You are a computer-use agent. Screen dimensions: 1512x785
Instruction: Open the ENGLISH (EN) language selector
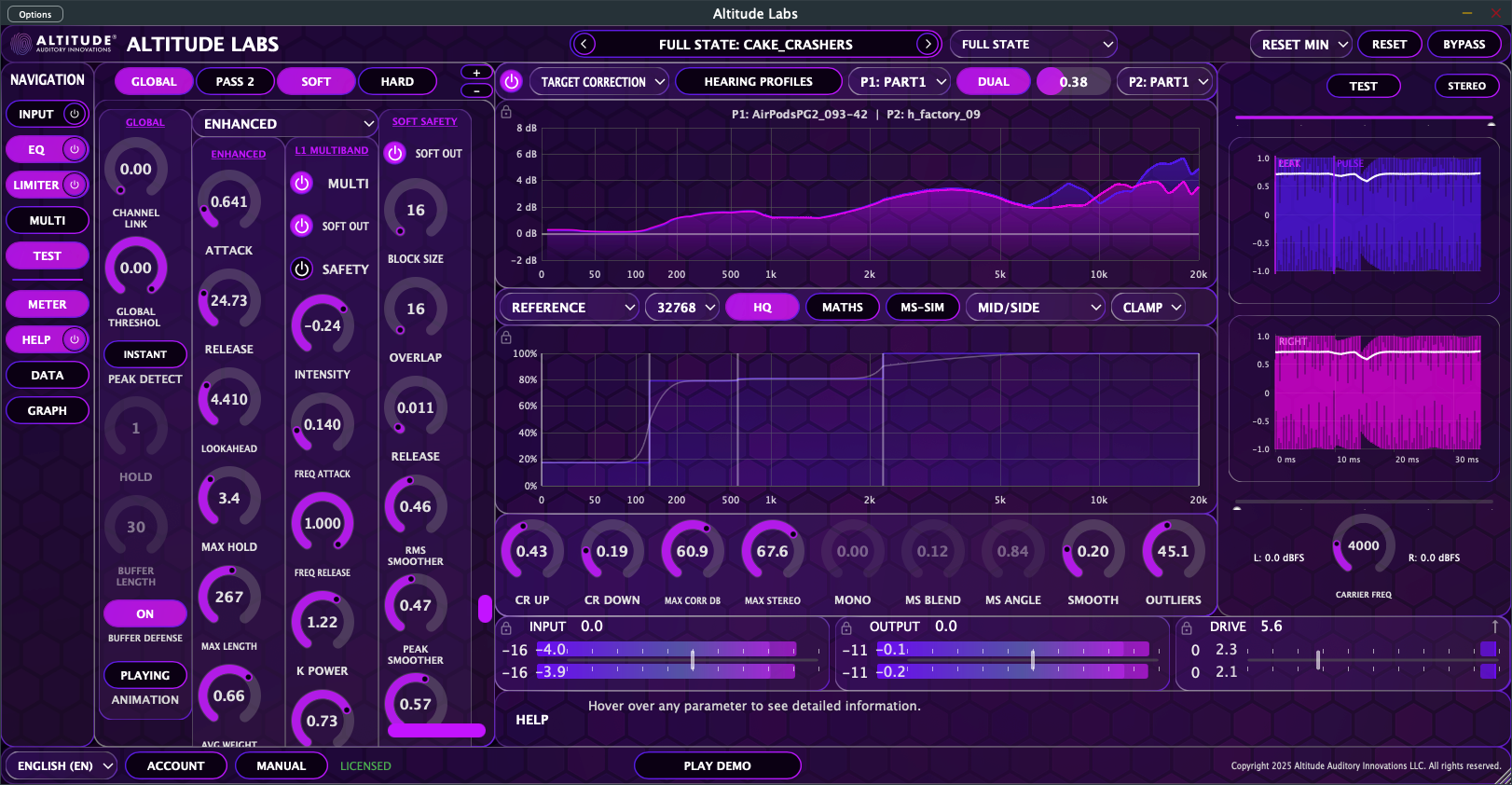point(63,765)
